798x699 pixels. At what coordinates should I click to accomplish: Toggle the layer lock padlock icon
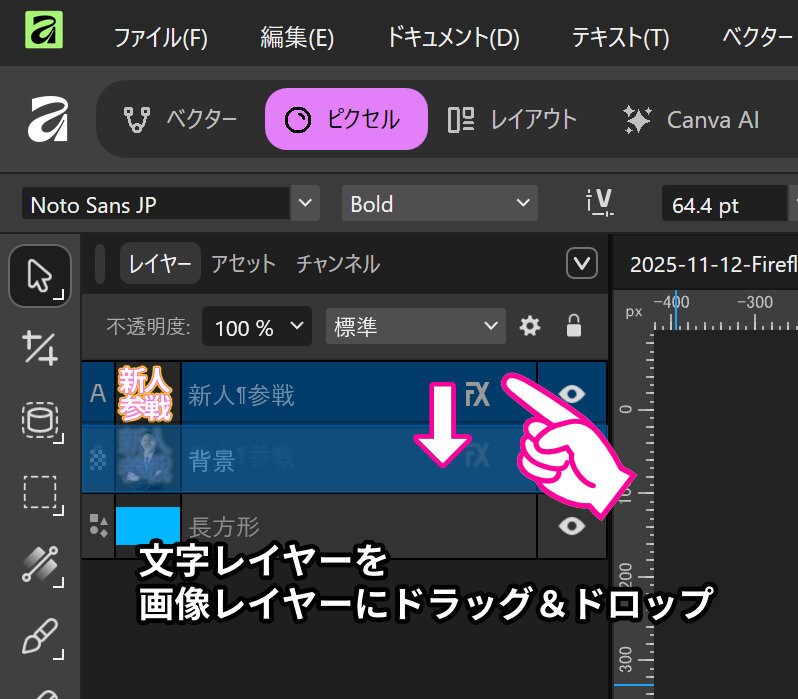574,326
